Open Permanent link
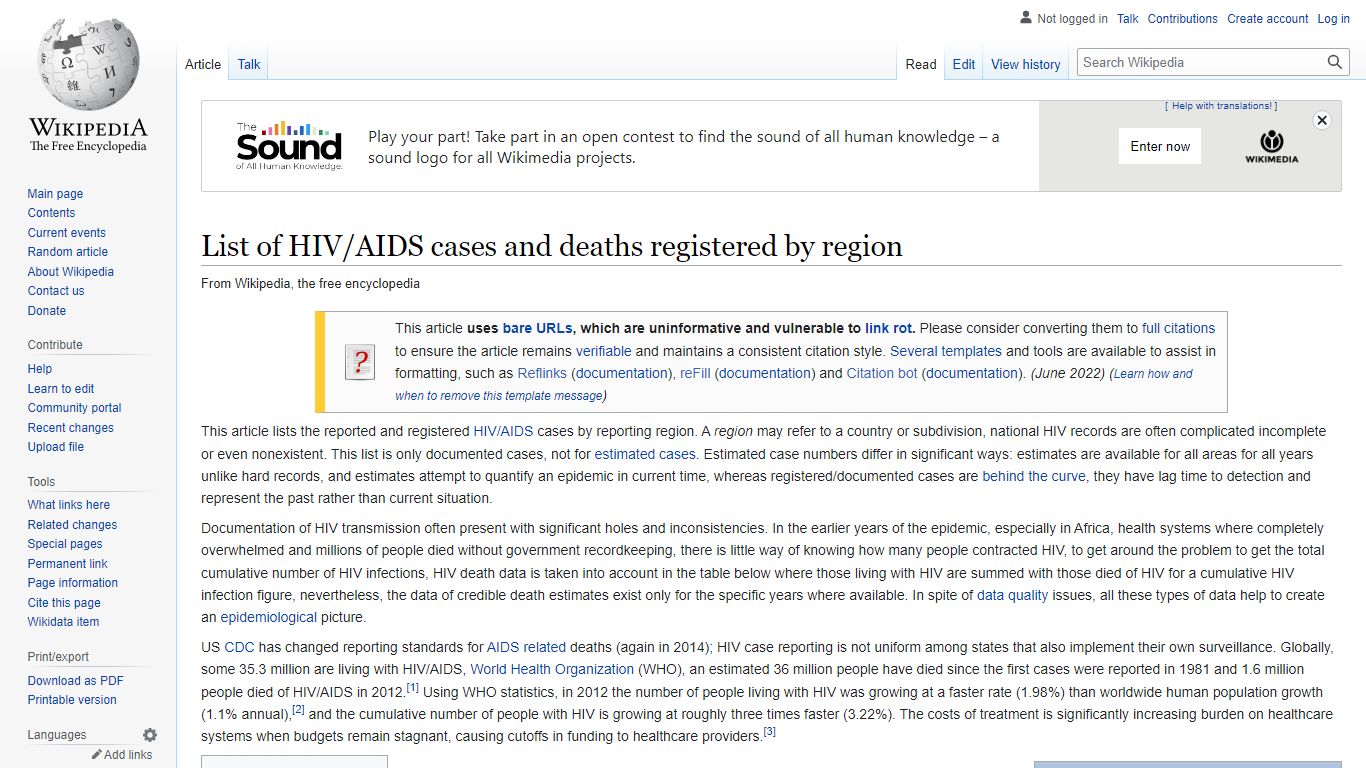1366x768 pixels. [67, 564]
